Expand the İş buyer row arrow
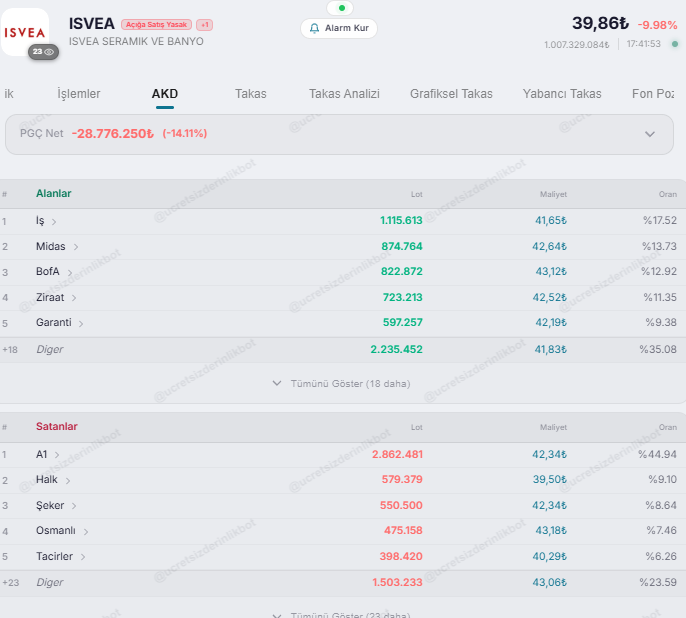The image size is (686, 618). point(54,222)
